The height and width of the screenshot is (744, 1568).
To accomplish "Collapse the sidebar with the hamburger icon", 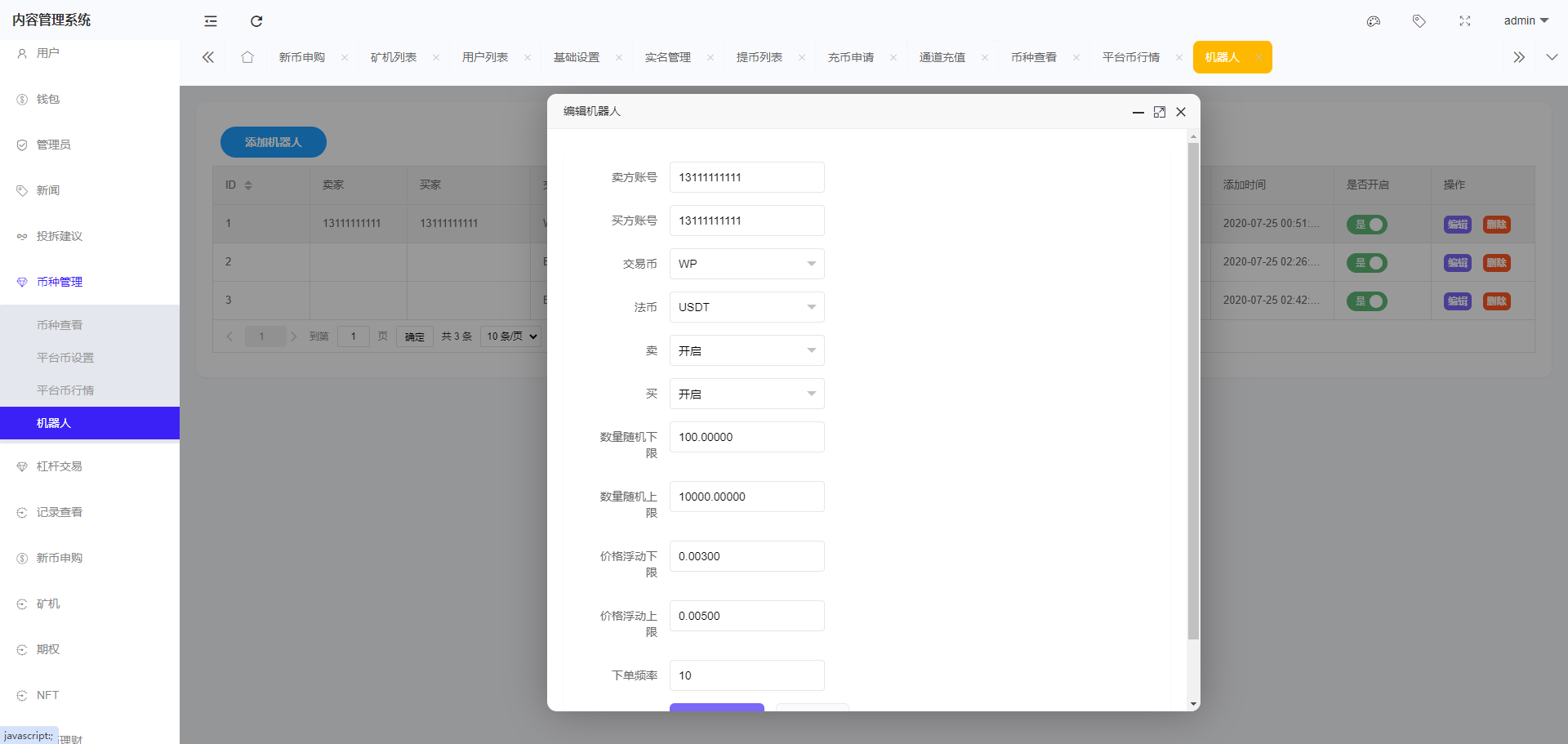I will 210,20.
